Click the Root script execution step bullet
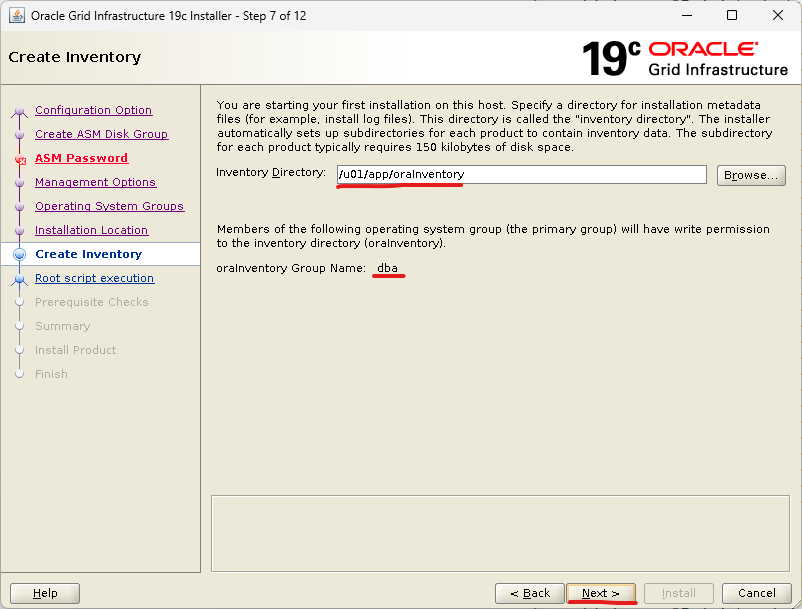The image size is (802, 609). [x=19, y=279]
